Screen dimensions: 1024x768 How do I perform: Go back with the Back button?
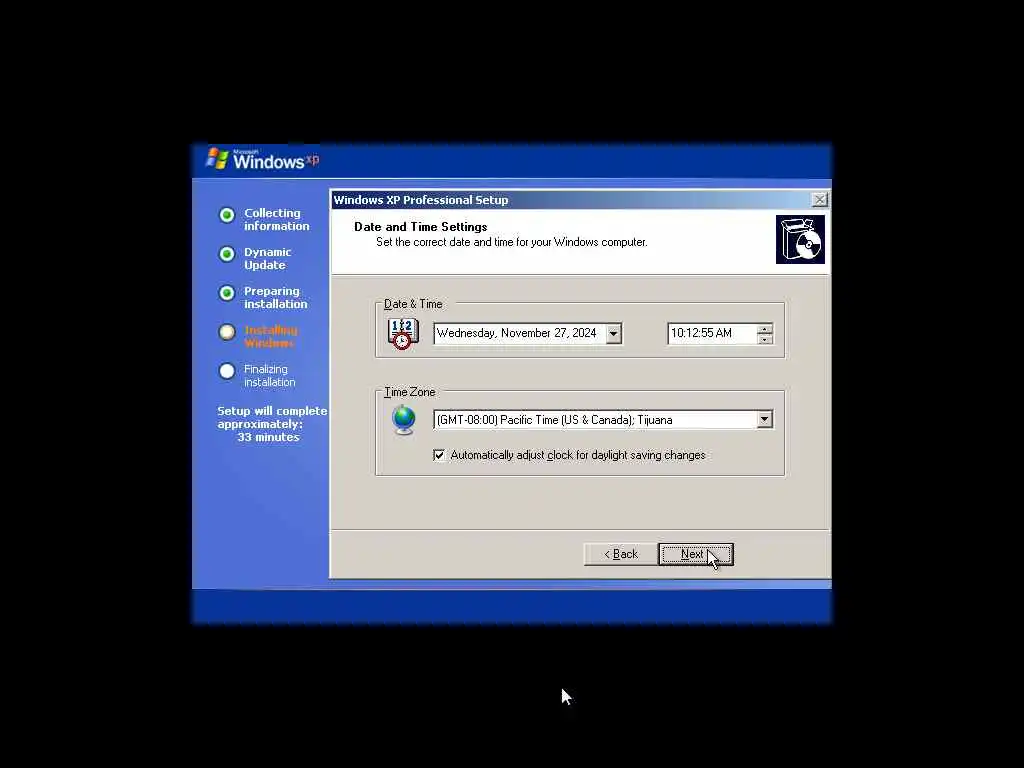point(620,554)
